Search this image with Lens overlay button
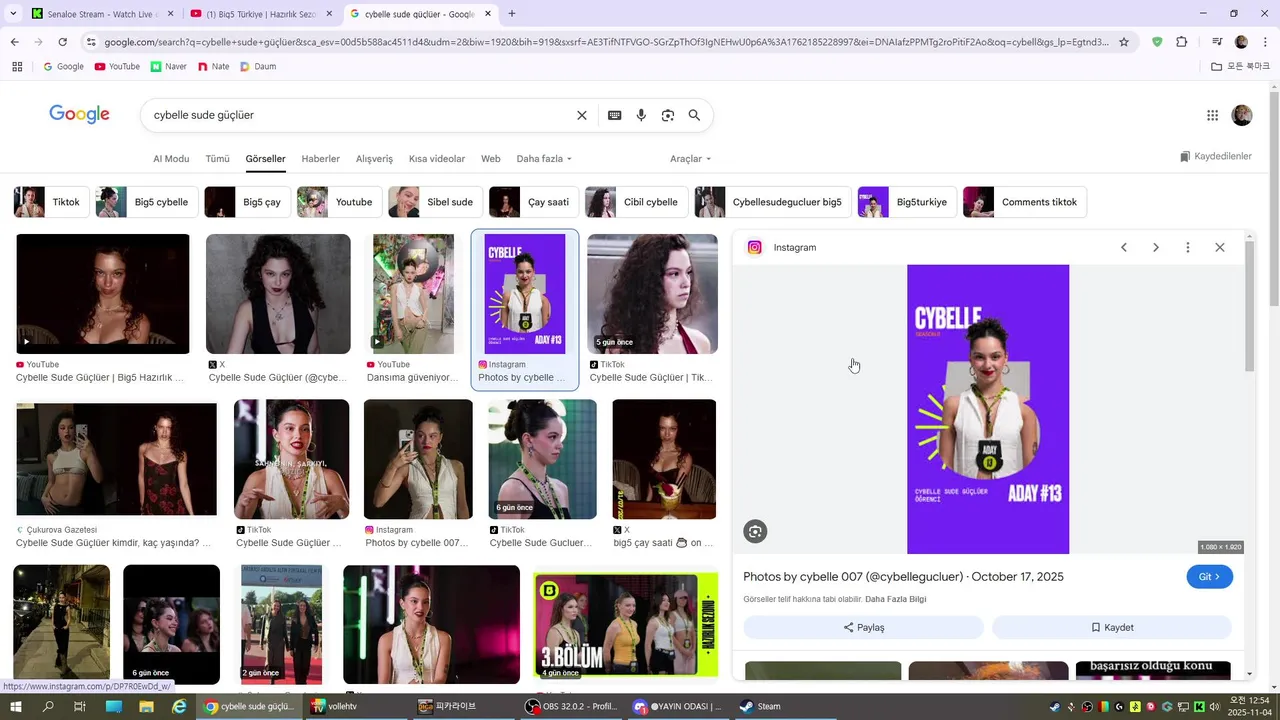Image resolution: width=1280 pixels, height=720 pixels. [x=755, y=532]
